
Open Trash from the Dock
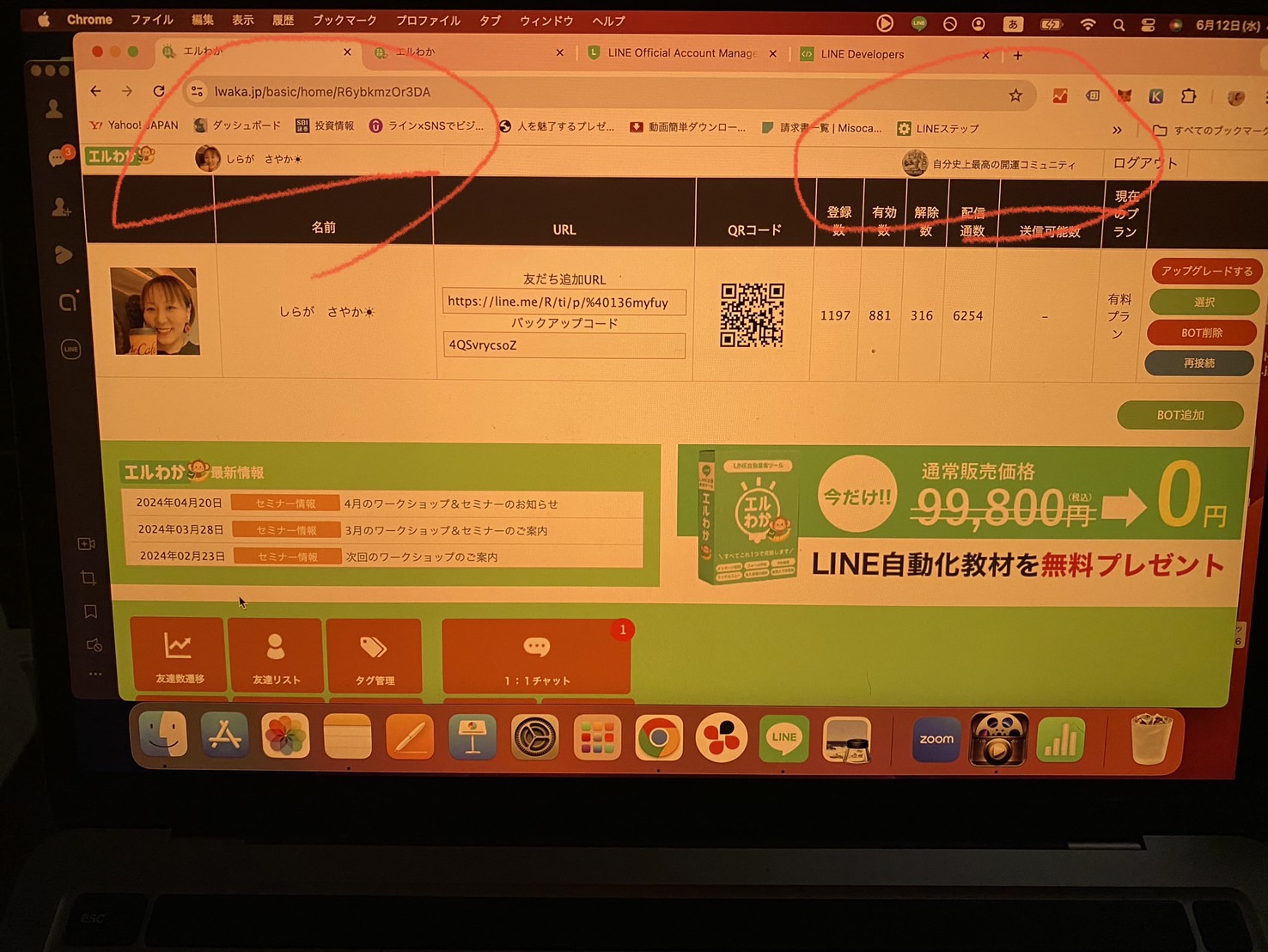click(1151, 739)
